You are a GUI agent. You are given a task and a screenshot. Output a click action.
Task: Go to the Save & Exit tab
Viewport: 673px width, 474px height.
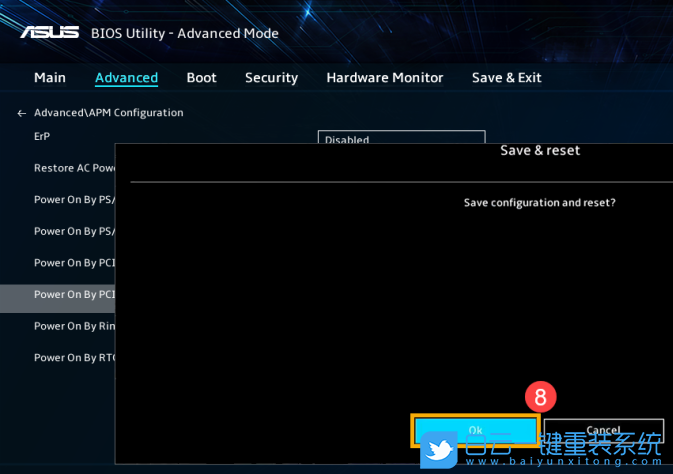click(506, 78)
